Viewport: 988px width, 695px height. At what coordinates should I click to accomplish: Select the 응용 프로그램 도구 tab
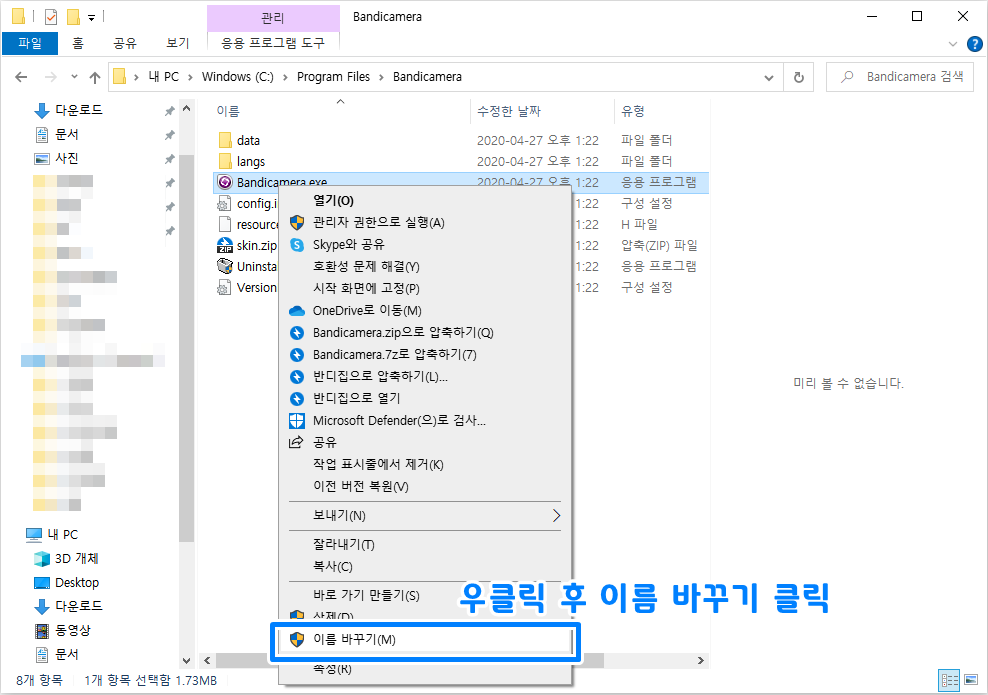[x=273, y=43]
